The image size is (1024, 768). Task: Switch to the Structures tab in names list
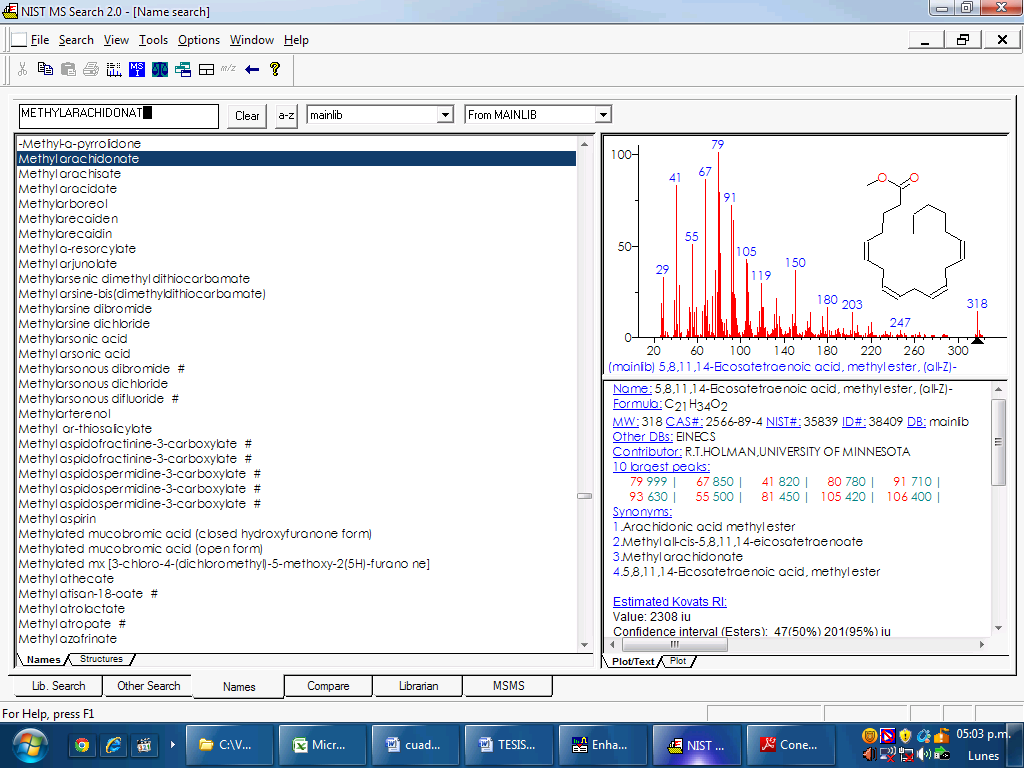[x=101, y=659]
